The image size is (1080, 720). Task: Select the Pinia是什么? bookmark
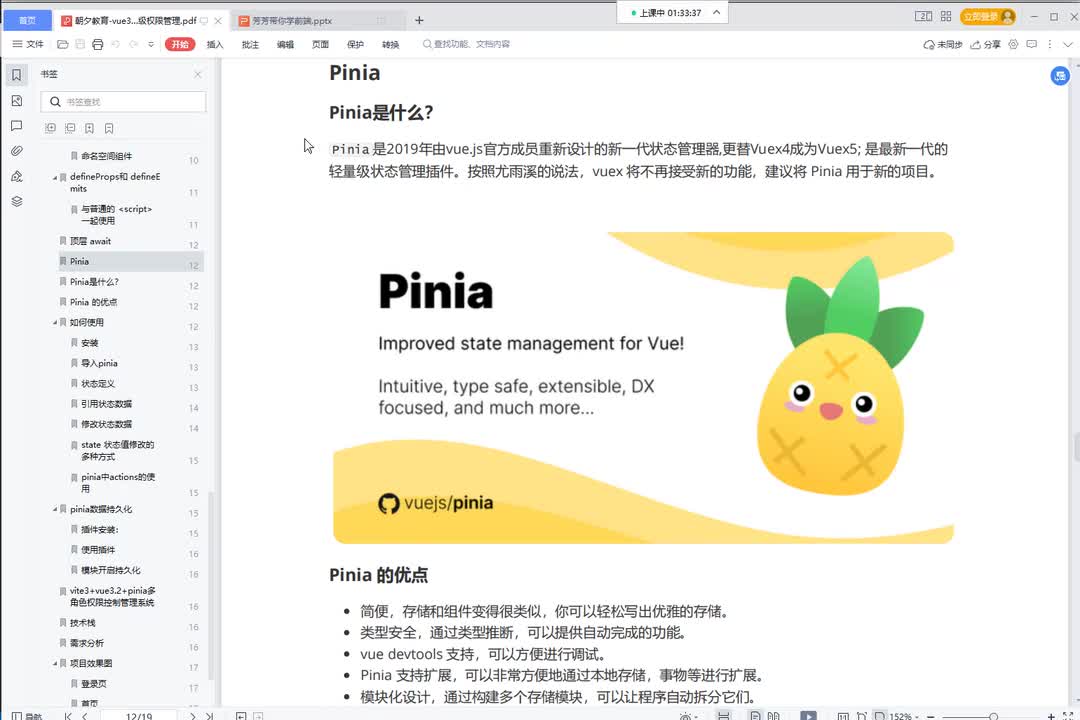tap(94, 282)
